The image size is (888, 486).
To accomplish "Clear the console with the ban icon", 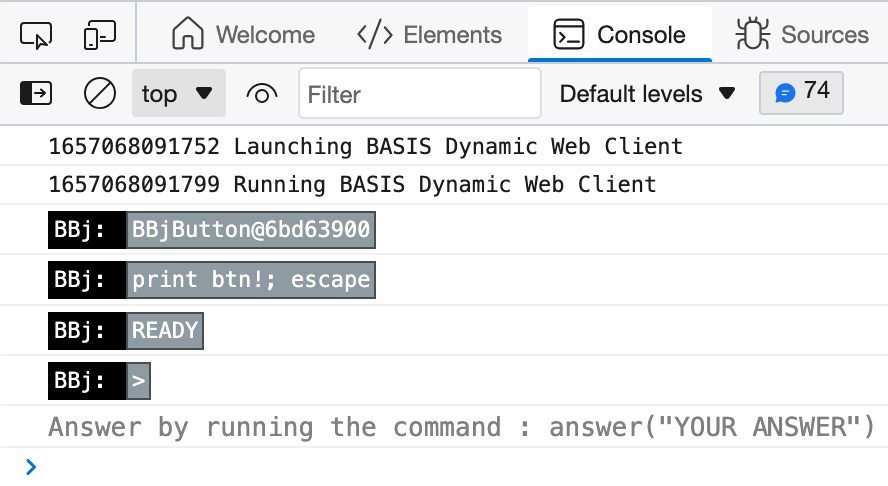I will (x=99, y=94).
